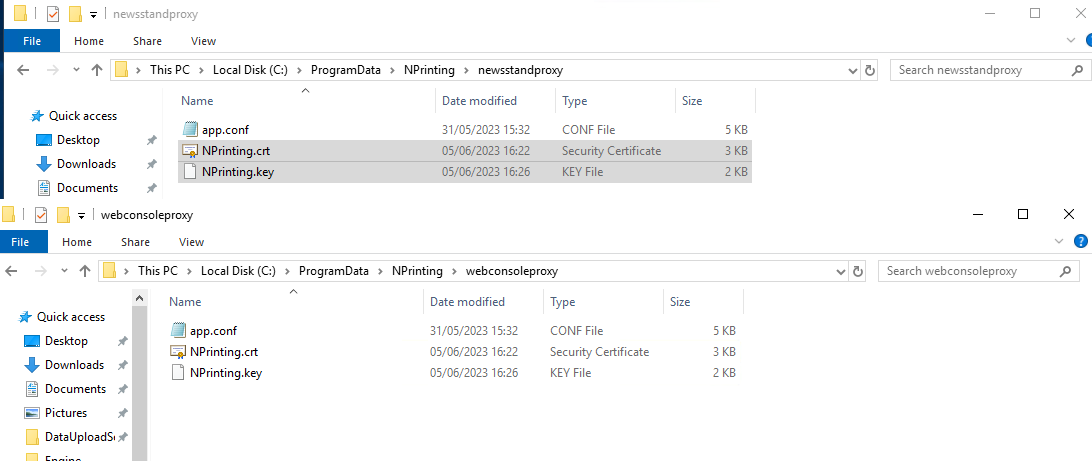1092x461 pixels.
Task: Open Desktop in newsstandproxy navigation pane
Action: click(78, 140)
